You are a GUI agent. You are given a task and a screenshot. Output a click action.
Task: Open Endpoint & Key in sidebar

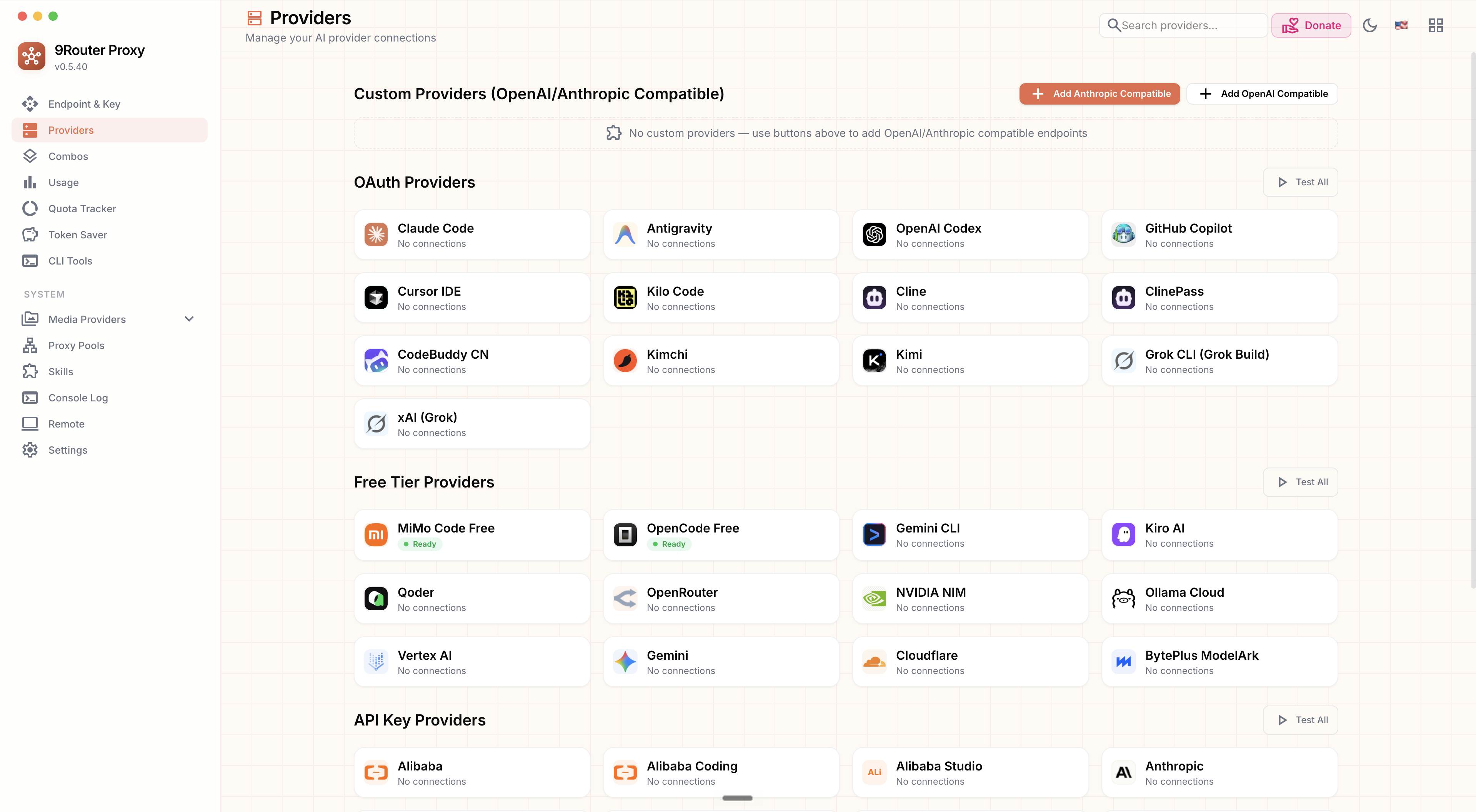110,104
